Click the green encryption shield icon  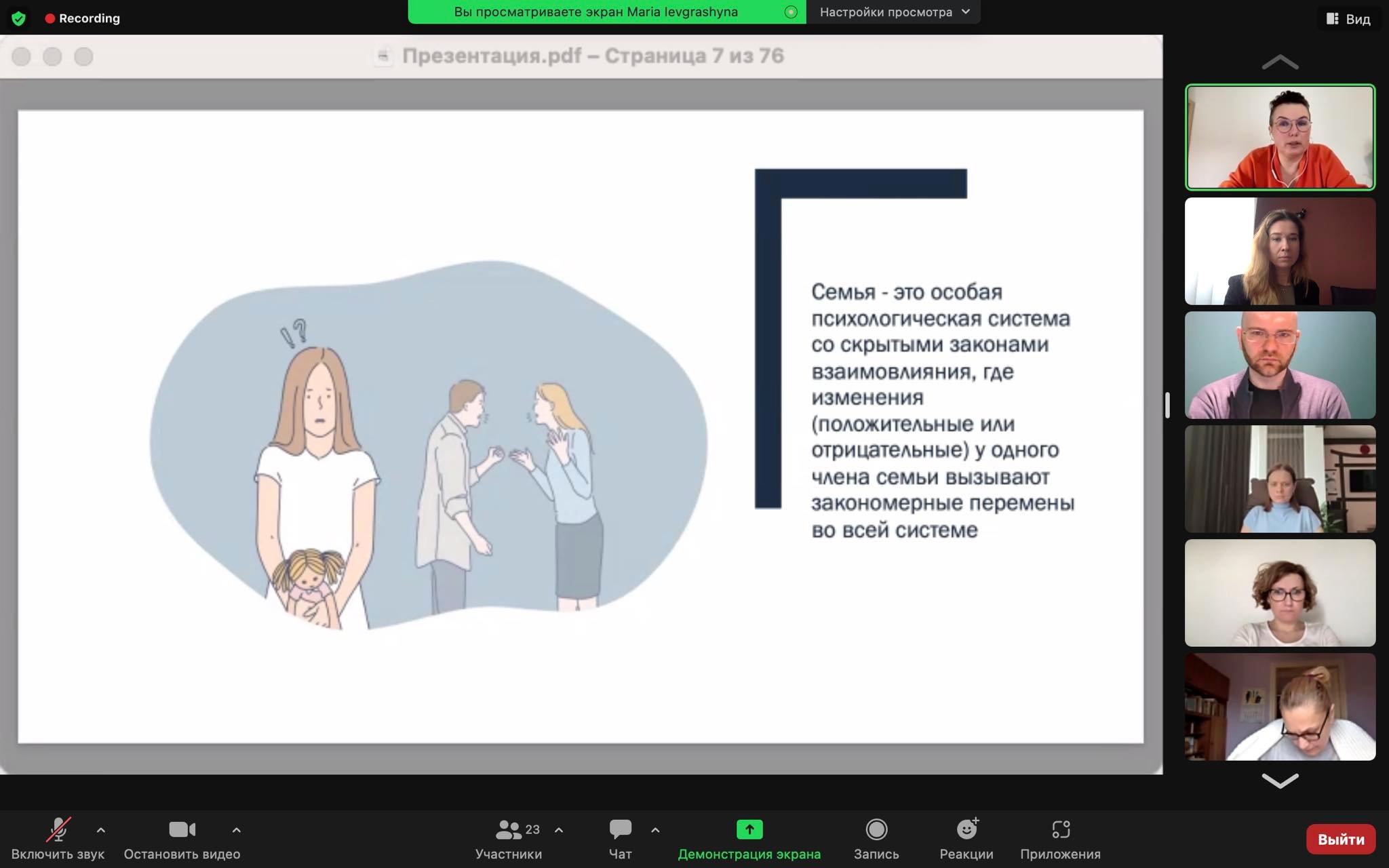click(x=18, y=18)
